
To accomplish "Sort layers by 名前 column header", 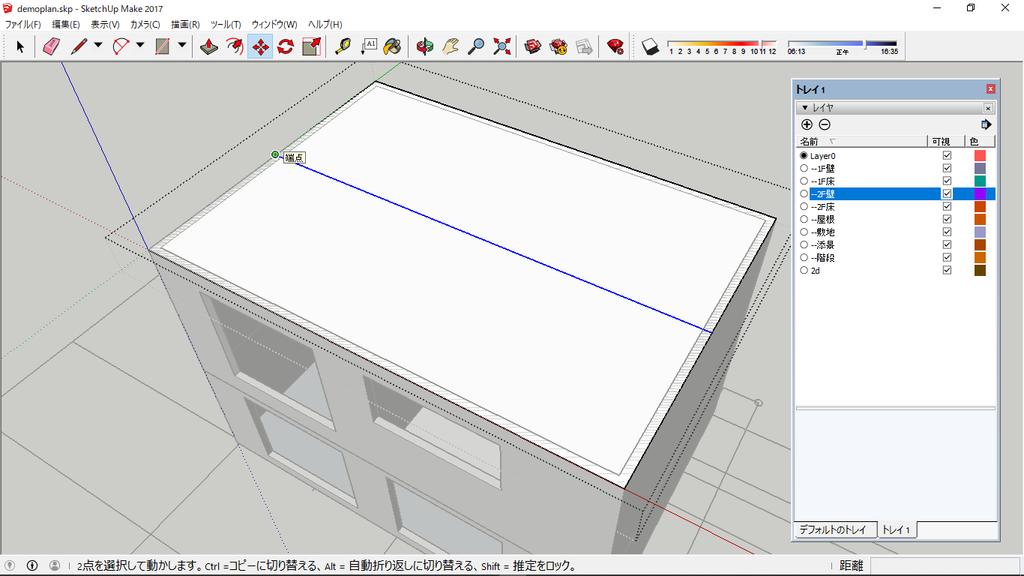I will click(x=862, y=141).
